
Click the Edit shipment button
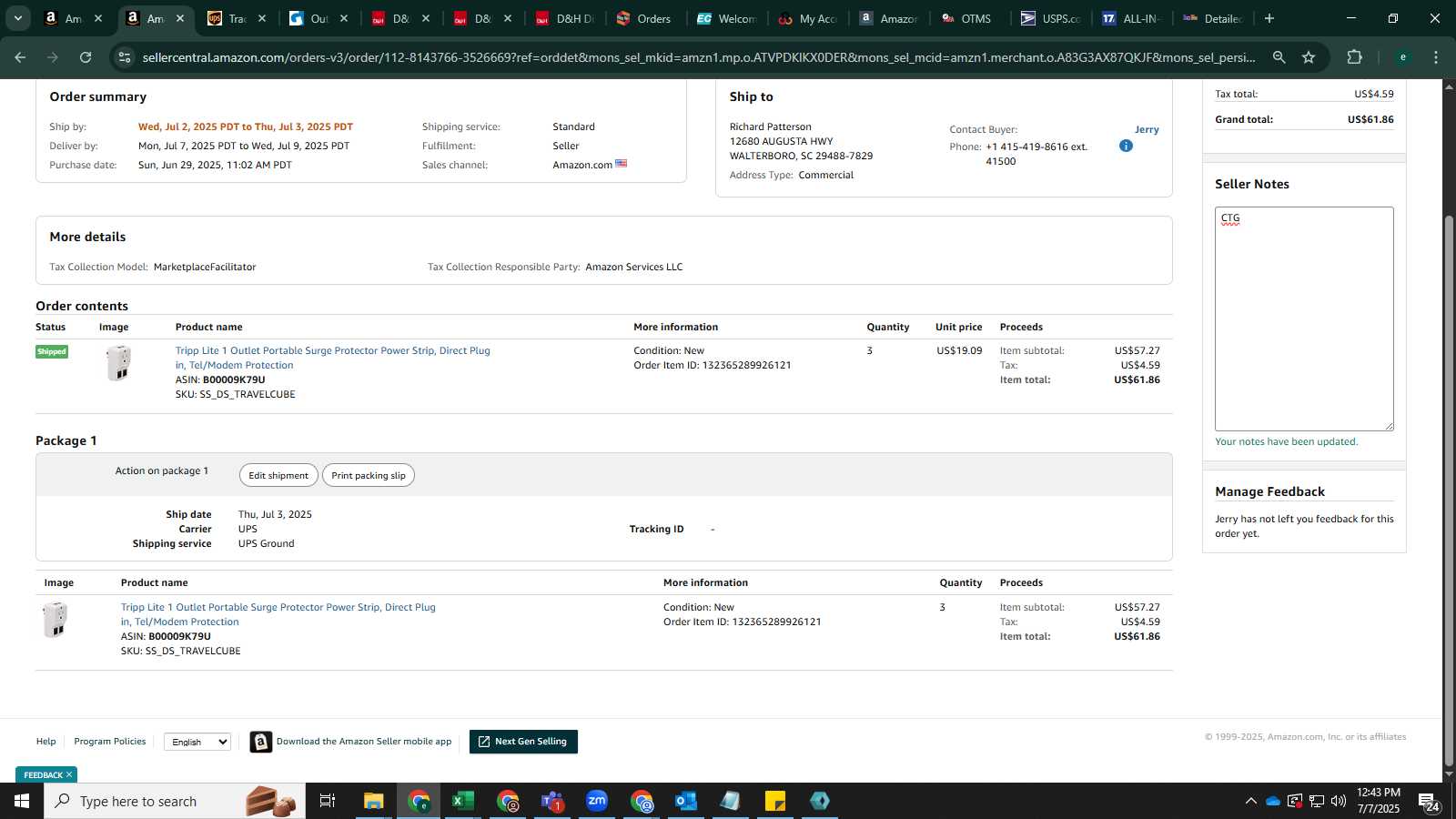click(278, 475)
